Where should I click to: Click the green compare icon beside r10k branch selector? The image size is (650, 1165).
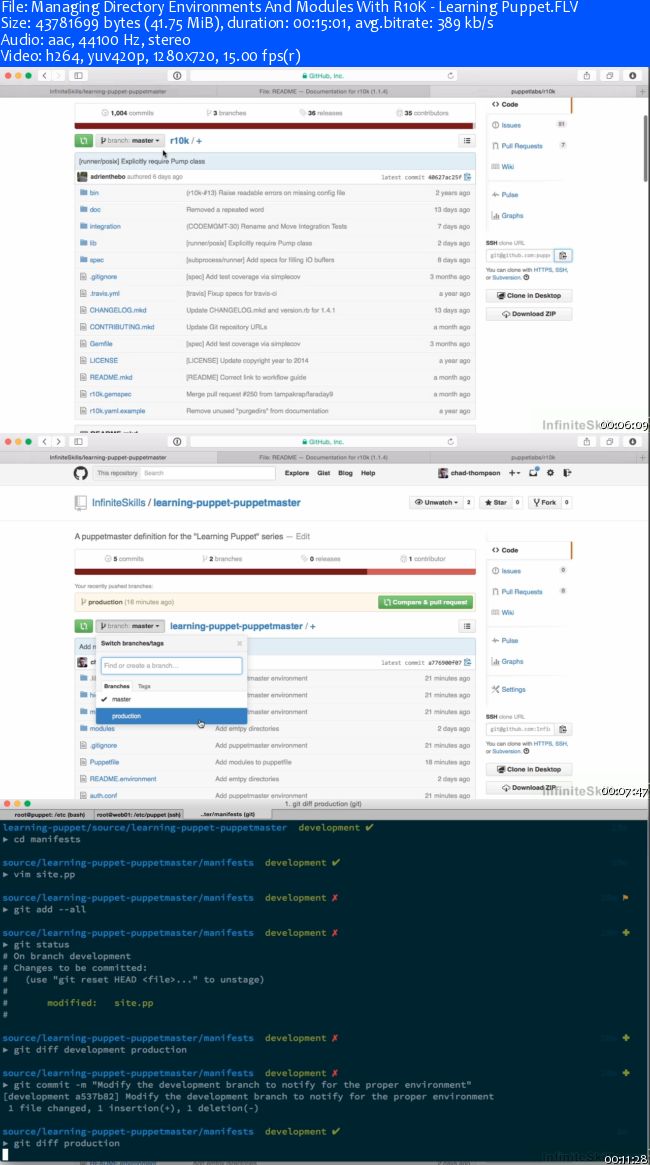click(83, 140)
